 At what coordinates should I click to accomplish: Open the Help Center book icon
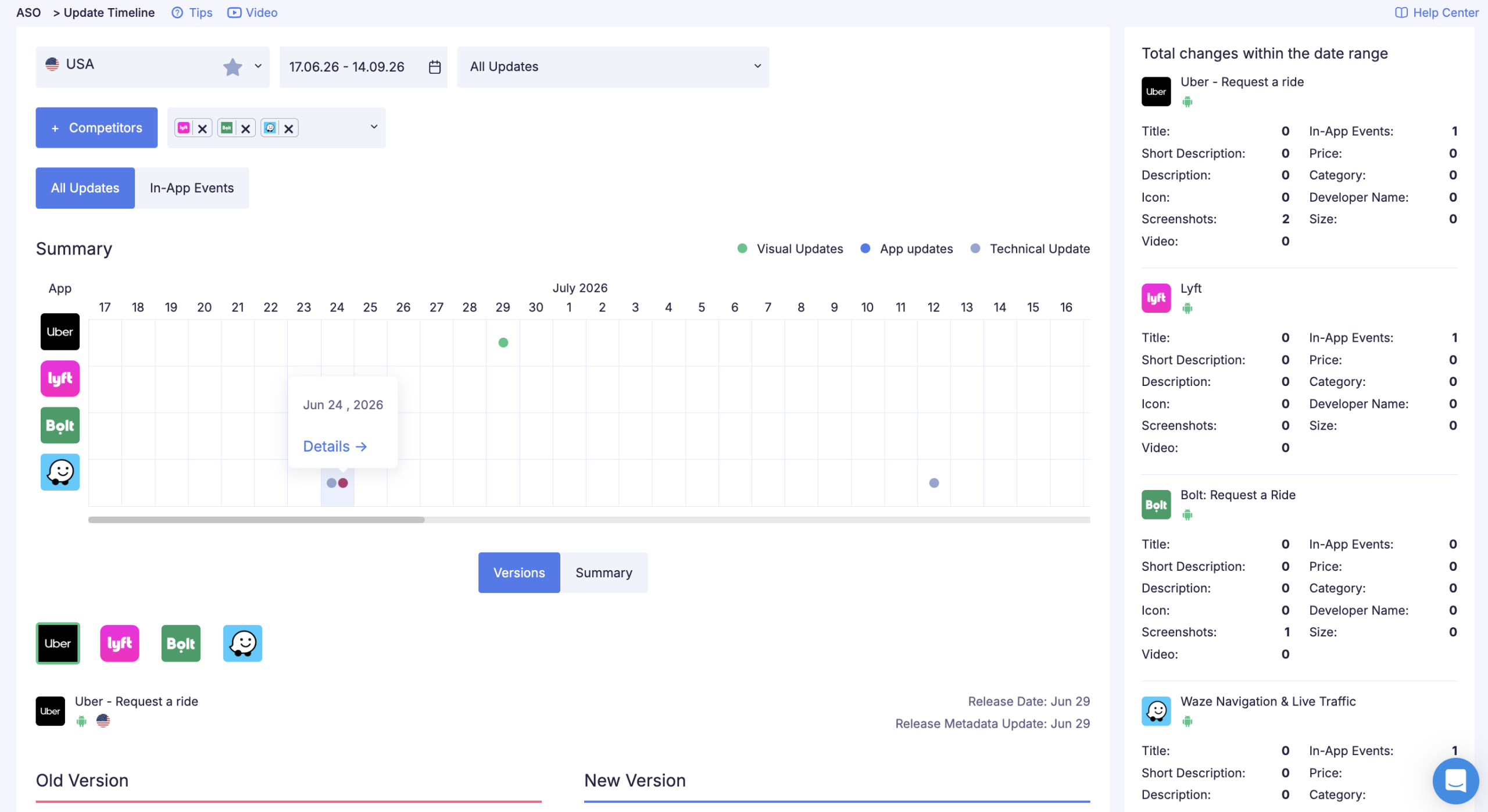tap(1401, 13)
